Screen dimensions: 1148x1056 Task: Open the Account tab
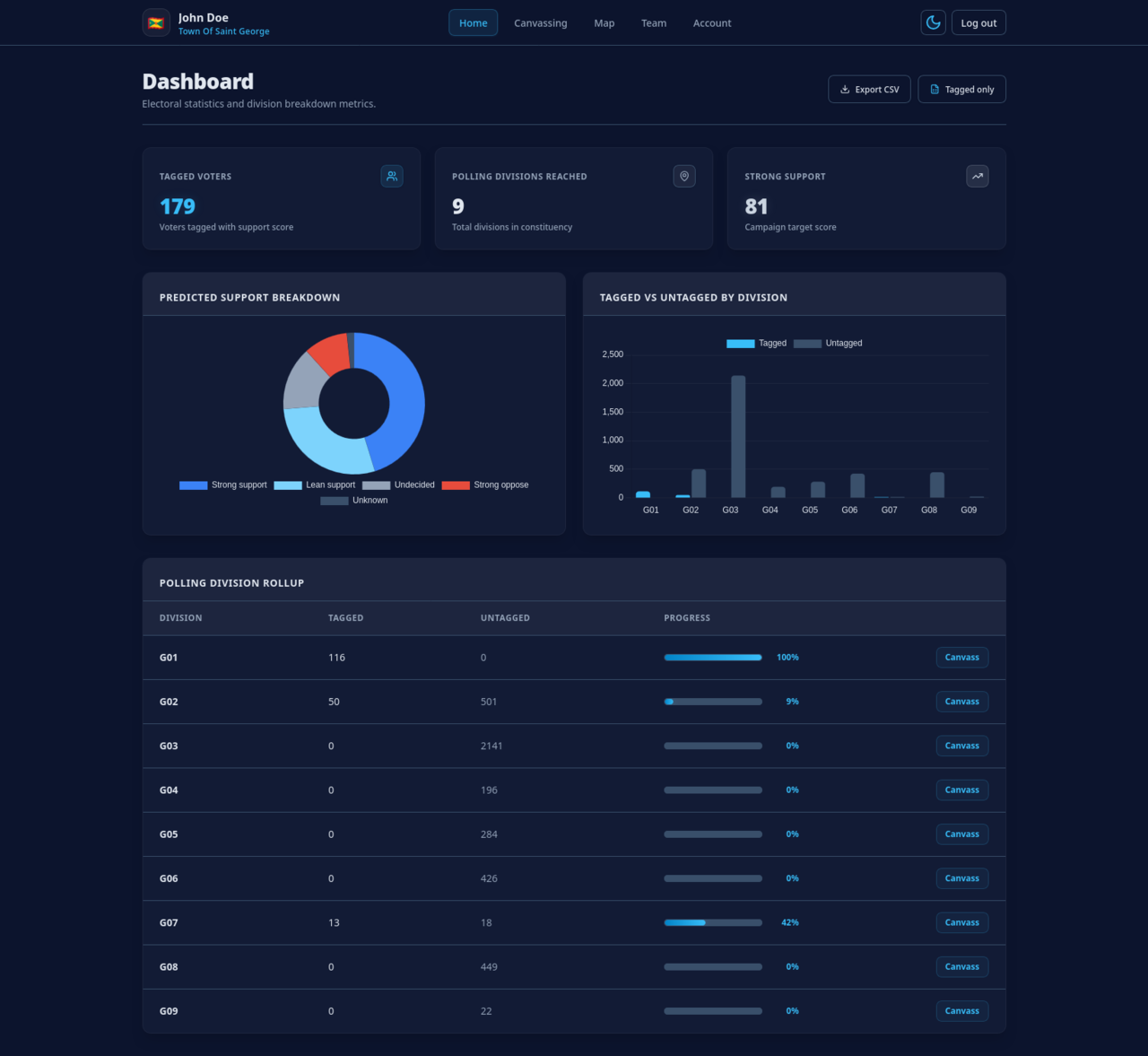(x=712, y=23)
